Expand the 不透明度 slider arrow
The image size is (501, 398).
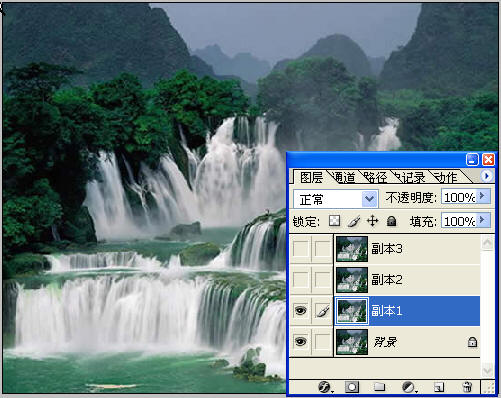point(484,196)
